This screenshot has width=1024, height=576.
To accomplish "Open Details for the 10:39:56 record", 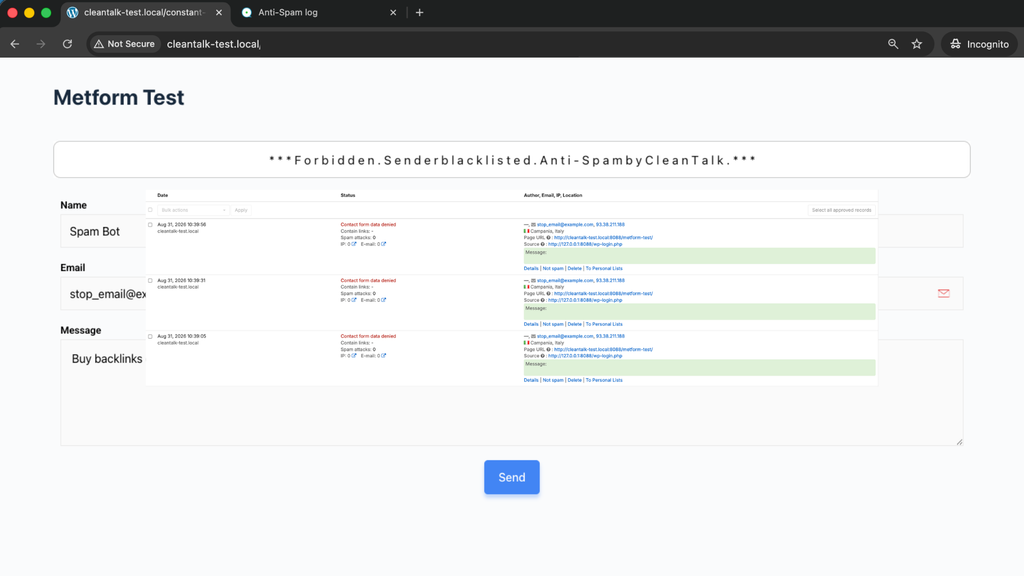I will (x=531, y=268).
